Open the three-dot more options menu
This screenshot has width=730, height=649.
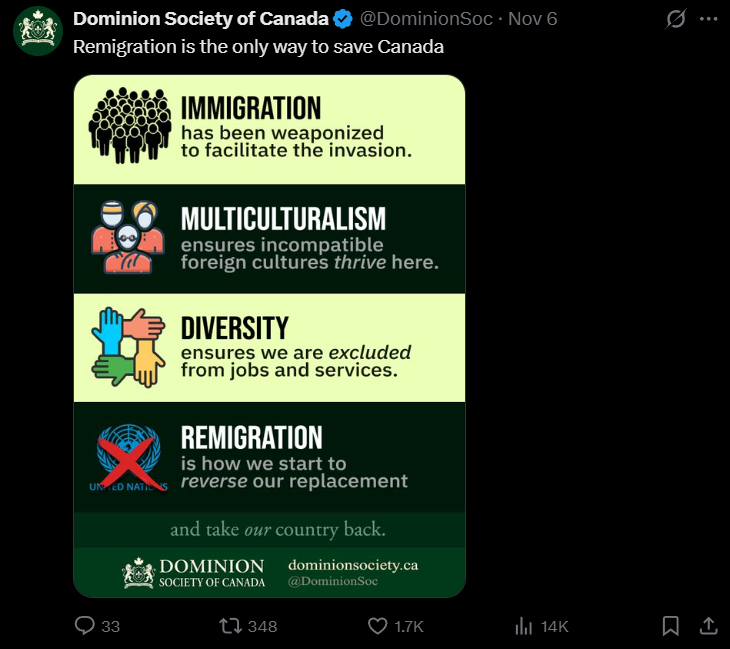click(708, 19)
